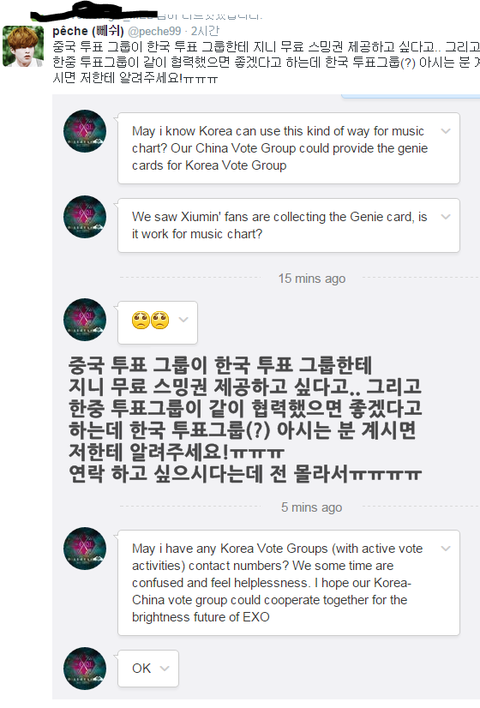Open chevron menu on the emoji message
The image size is (480, 708).
click(183, 319)
